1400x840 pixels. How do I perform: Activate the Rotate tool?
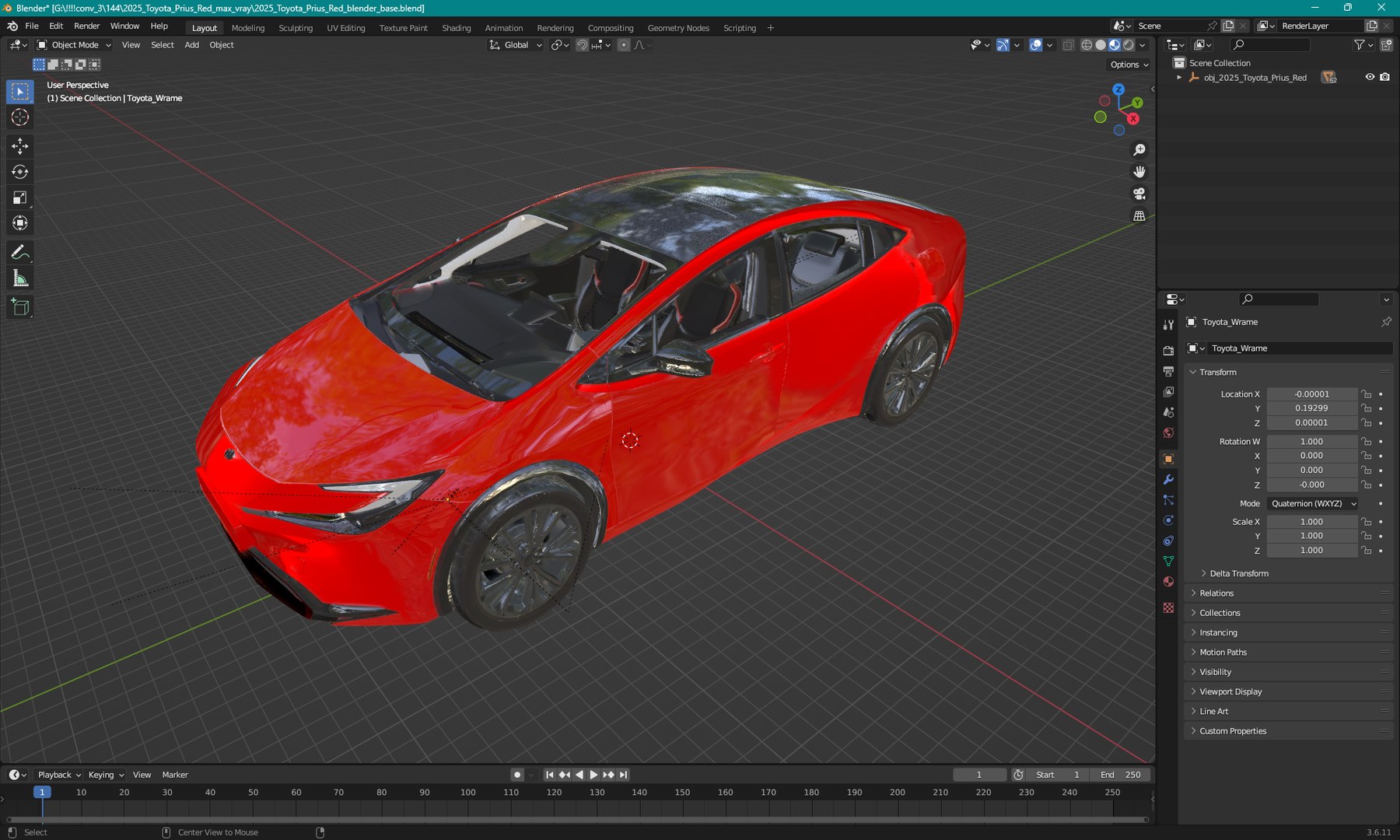pos(20,172)
